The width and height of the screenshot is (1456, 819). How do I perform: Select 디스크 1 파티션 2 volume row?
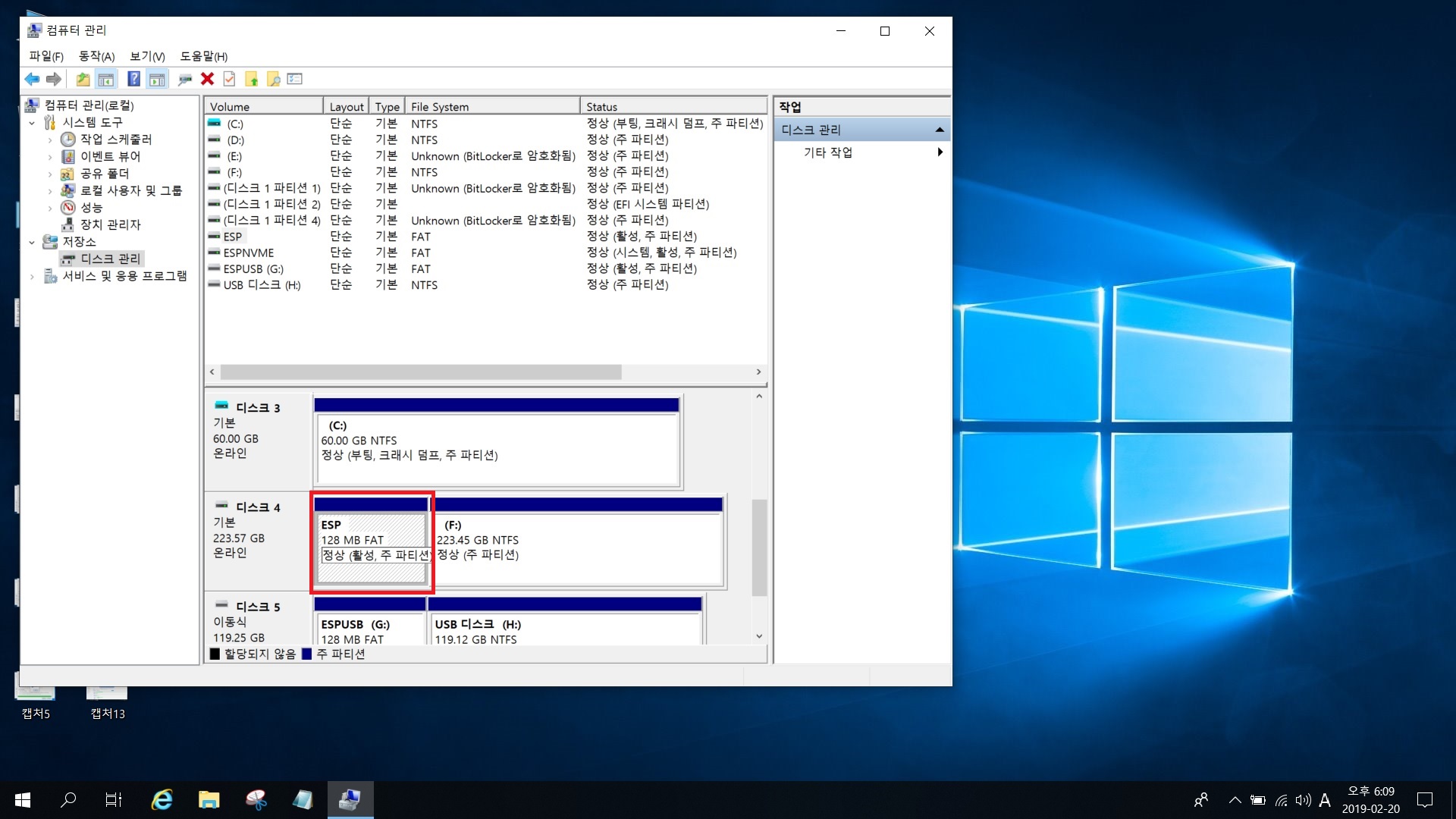click(x=485, y=204)
